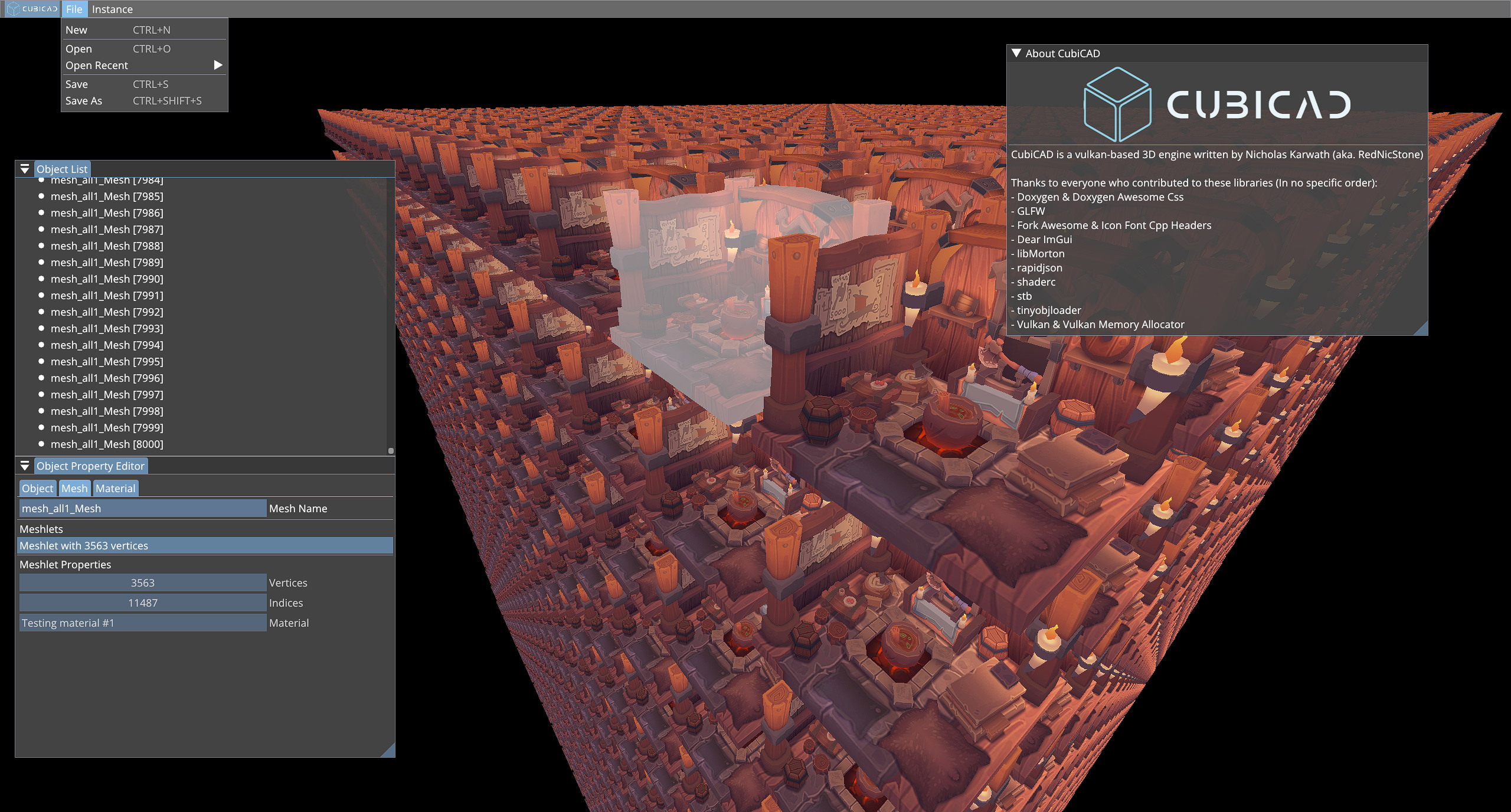The image size is (1511, 812).
Task: Click New in the File menu
Action: click(x=76, y=30)
